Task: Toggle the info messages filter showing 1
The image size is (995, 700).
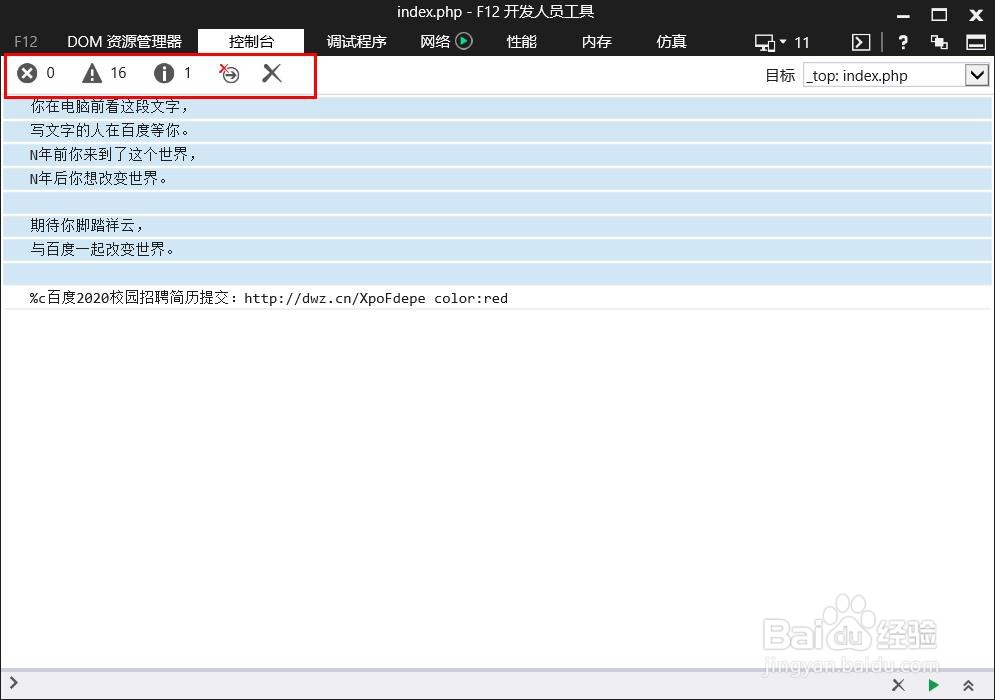Action: coord(172,74)
